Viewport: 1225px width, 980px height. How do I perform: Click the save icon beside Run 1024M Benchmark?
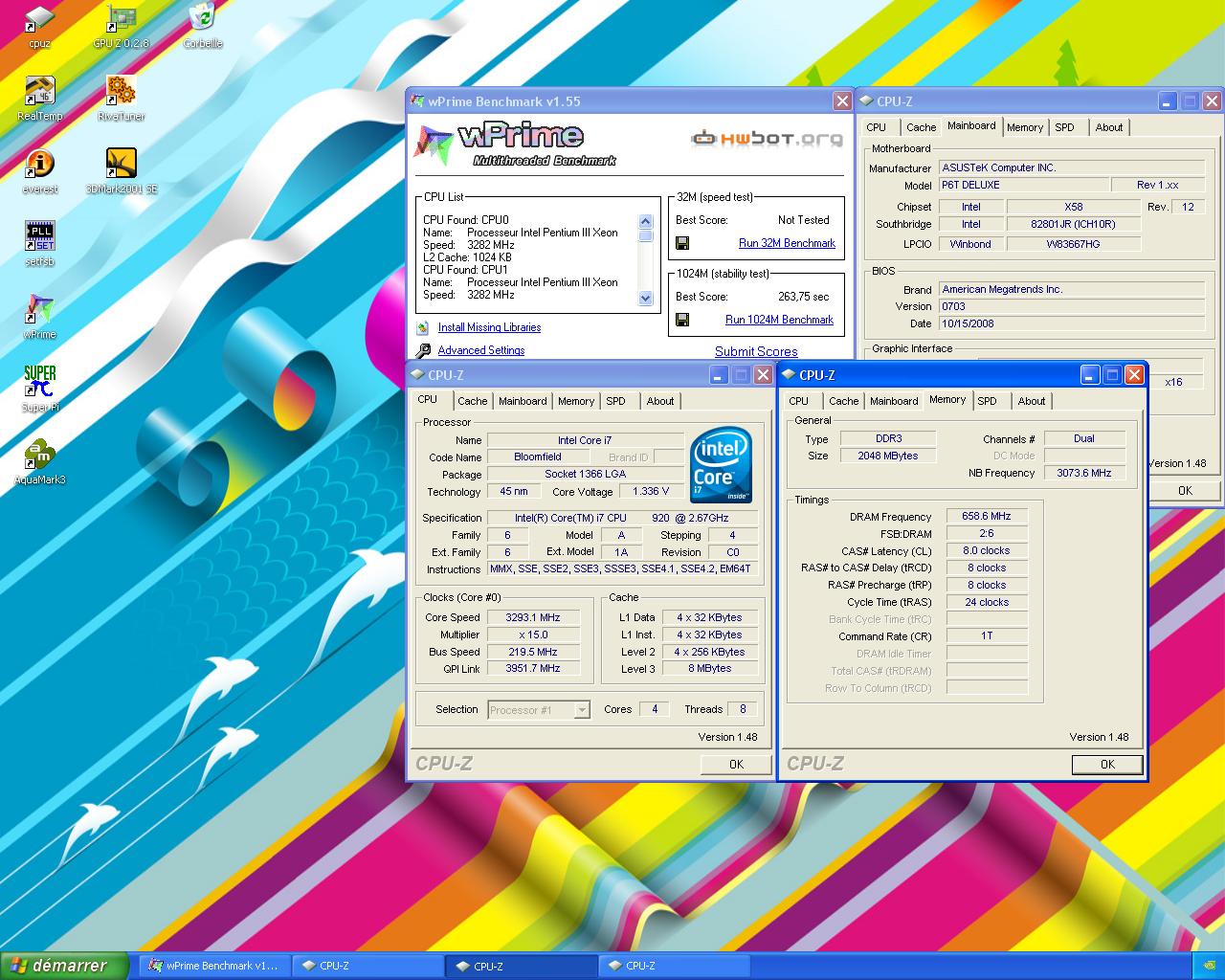(682, 320)
